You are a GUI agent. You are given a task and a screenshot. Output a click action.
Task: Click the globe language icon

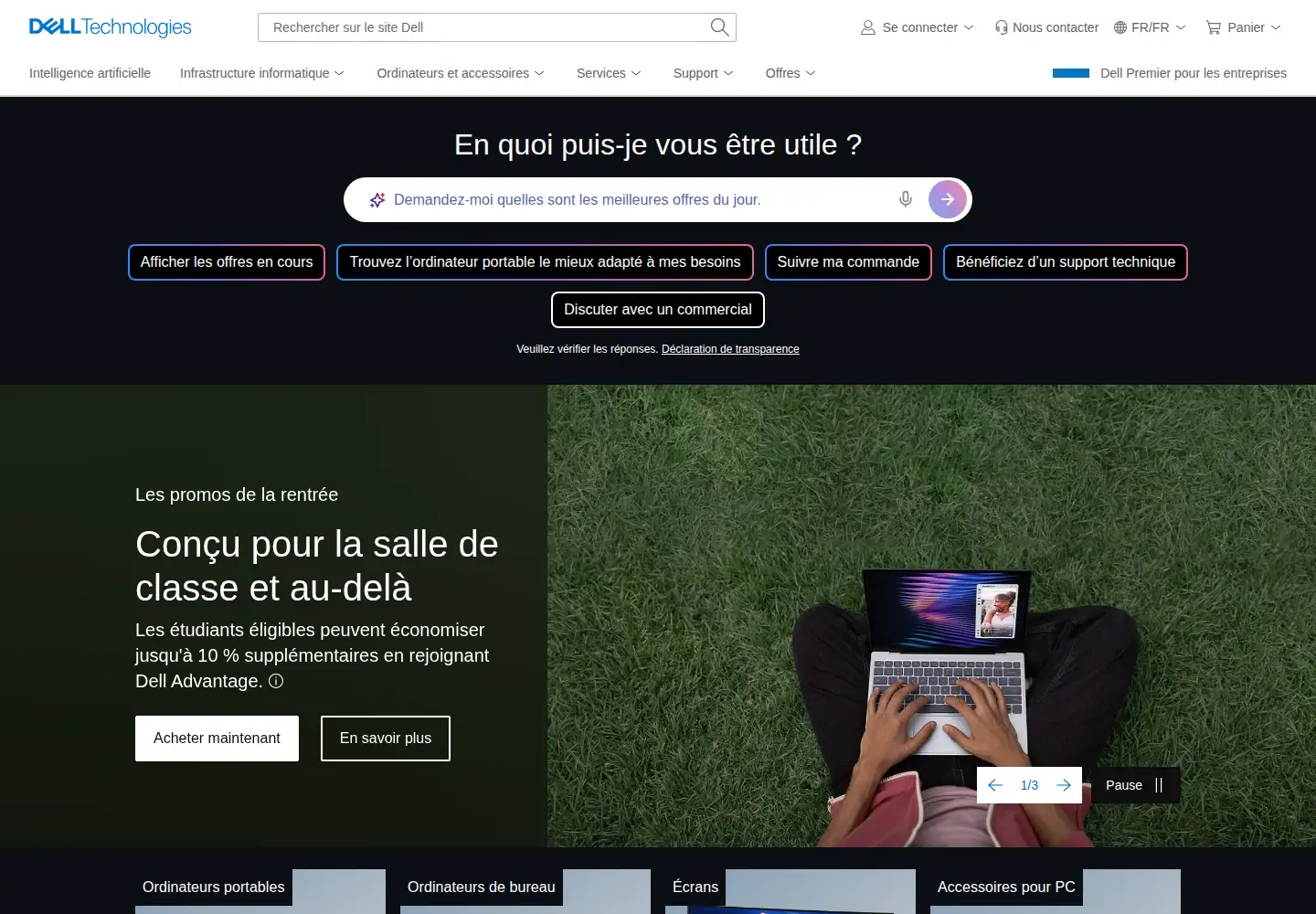[1120, 27]
